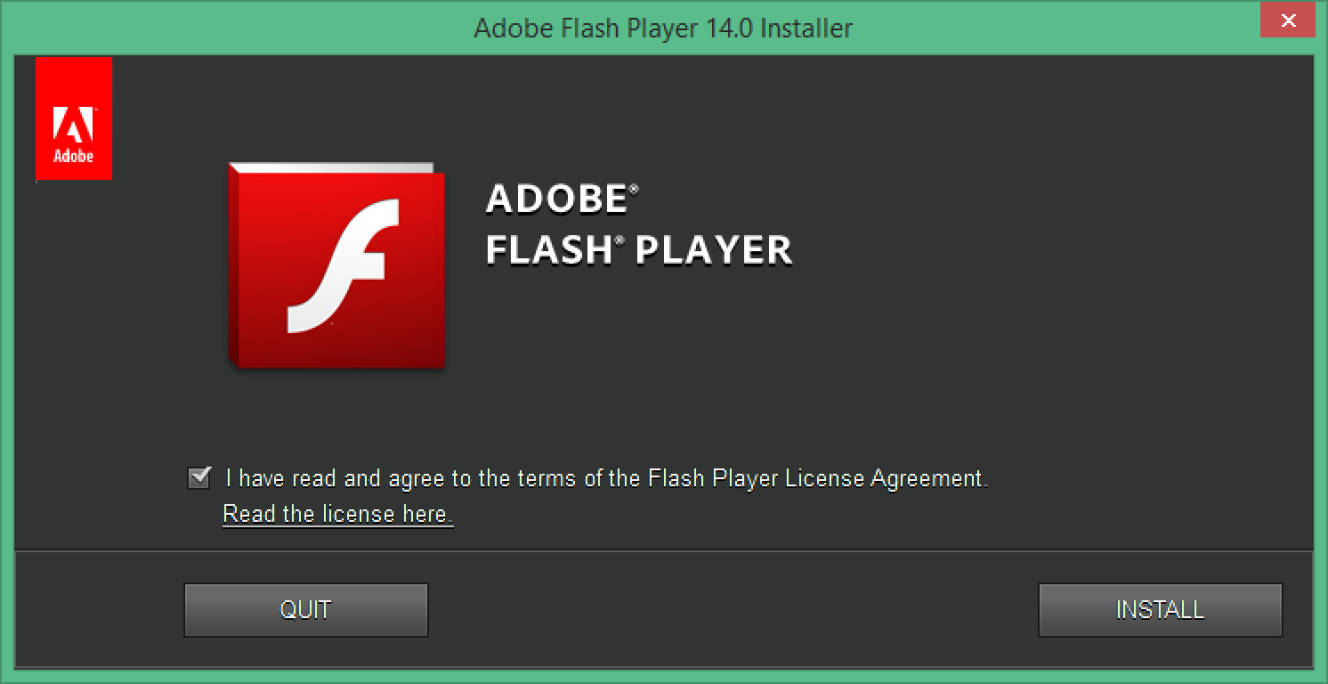
Task: Uncheck the license agreement checkbox
Action: coord(199,477)
